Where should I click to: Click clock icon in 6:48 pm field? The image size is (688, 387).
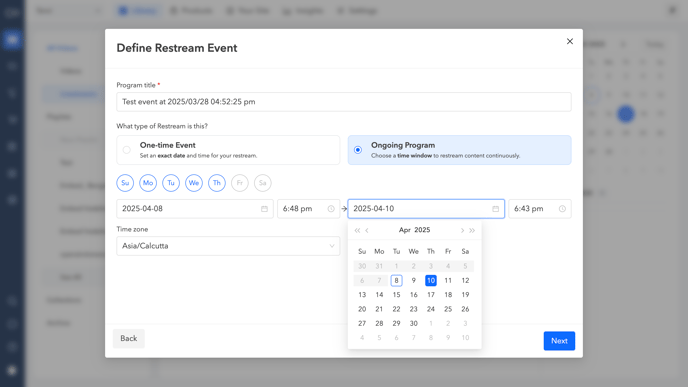pos(331,209)
